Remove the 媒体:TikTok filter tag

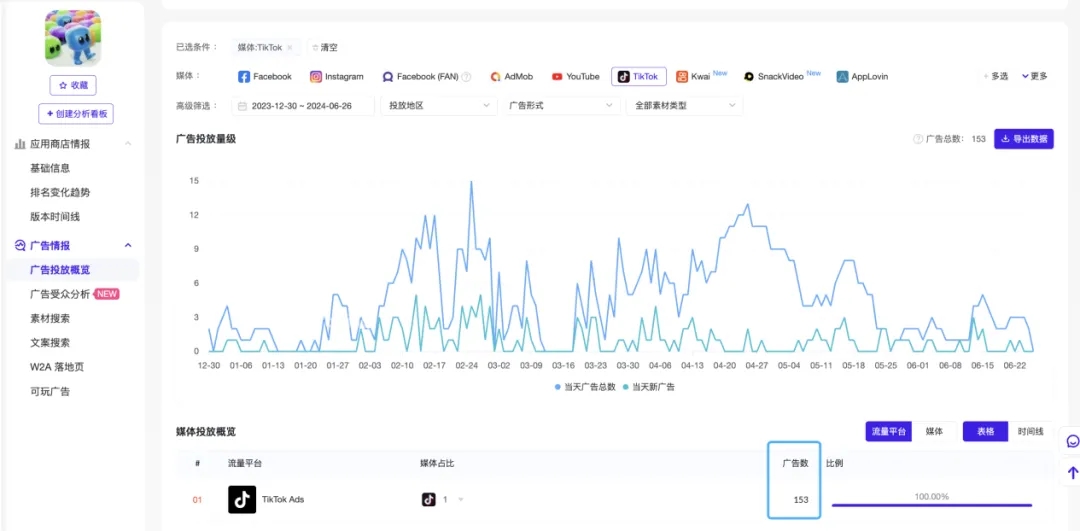coord(290,48)
